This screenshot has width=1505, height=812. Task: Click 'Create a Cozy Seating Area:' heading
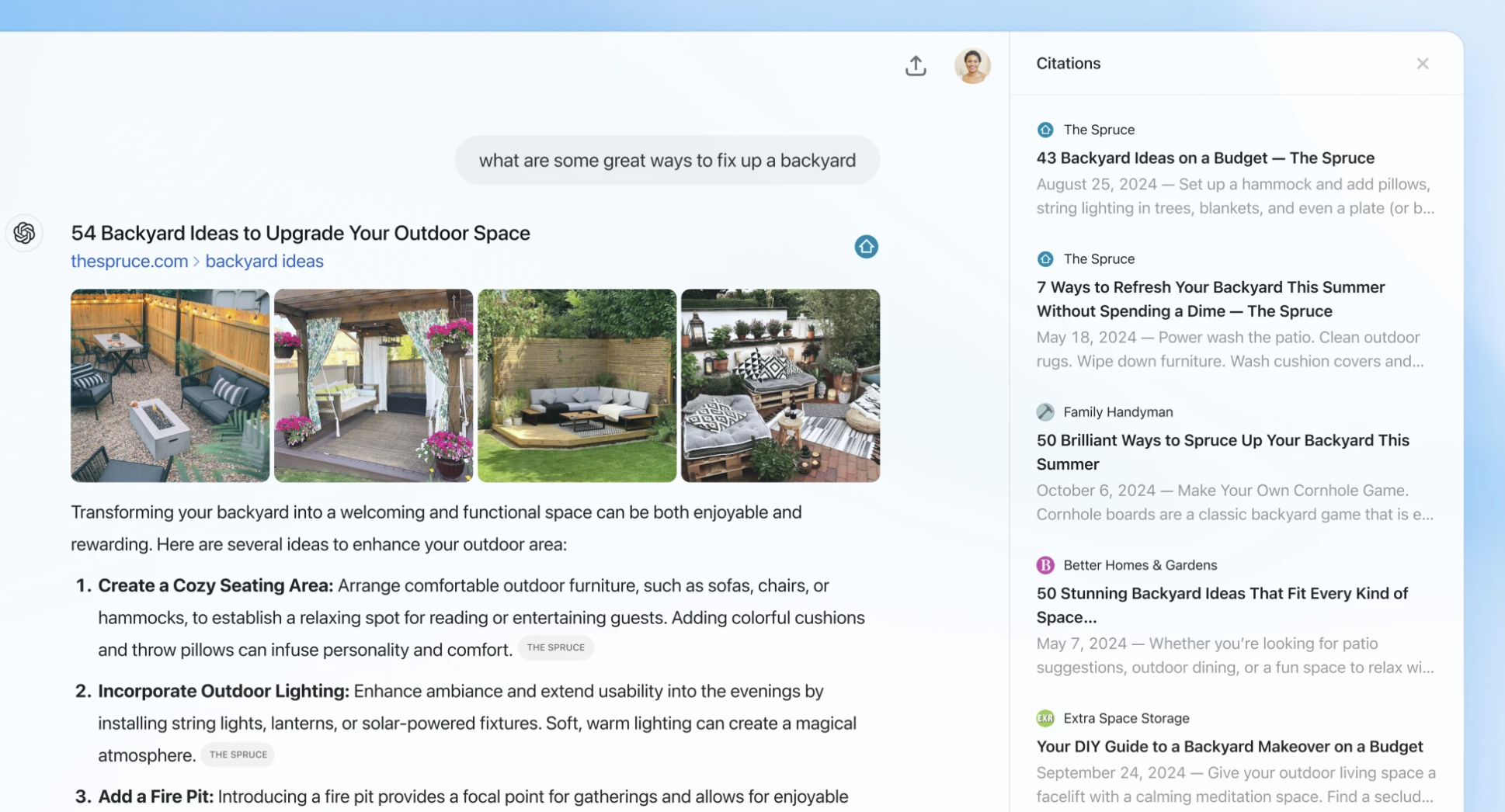pyautogui.click(x=216, y=585)
